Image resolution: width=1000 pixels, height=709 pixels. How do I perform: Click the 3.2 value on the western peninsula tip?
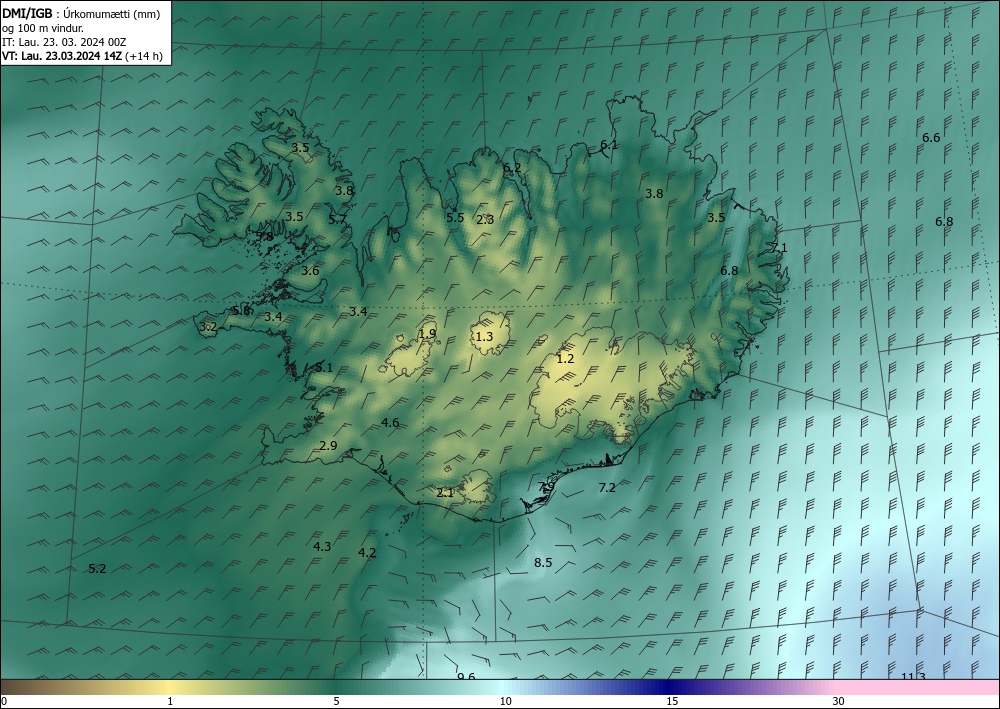point(209,328)
